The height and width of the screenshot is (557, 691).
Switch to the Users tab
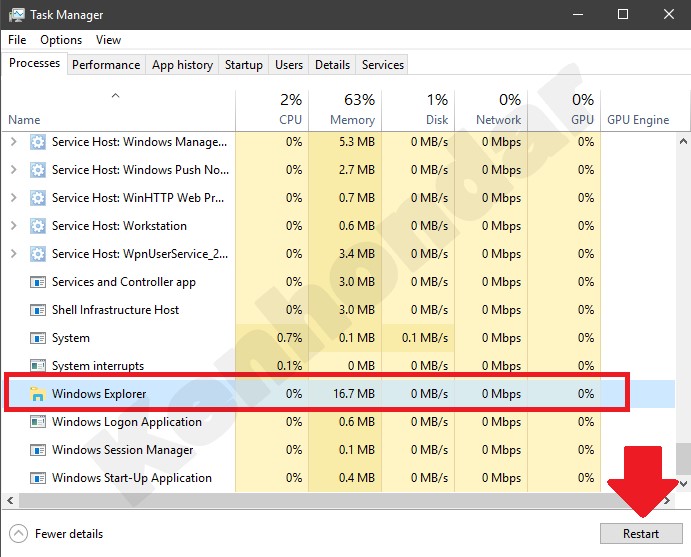click(x=289, y=65)
